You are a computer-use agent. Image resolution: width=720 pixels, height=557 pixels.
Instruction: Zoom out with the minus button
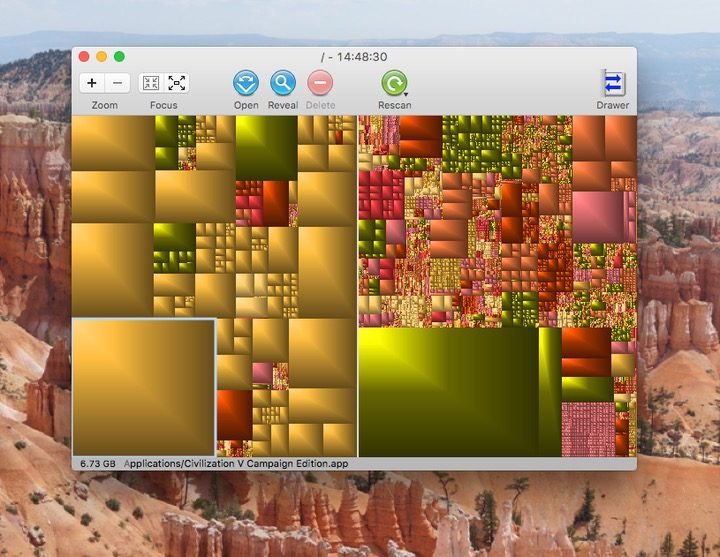click(117, 83)
